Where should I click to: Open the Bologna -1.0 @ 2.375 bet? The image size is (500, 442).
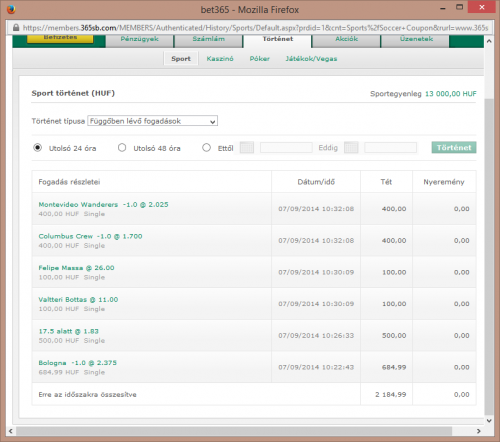coord(78,363)
